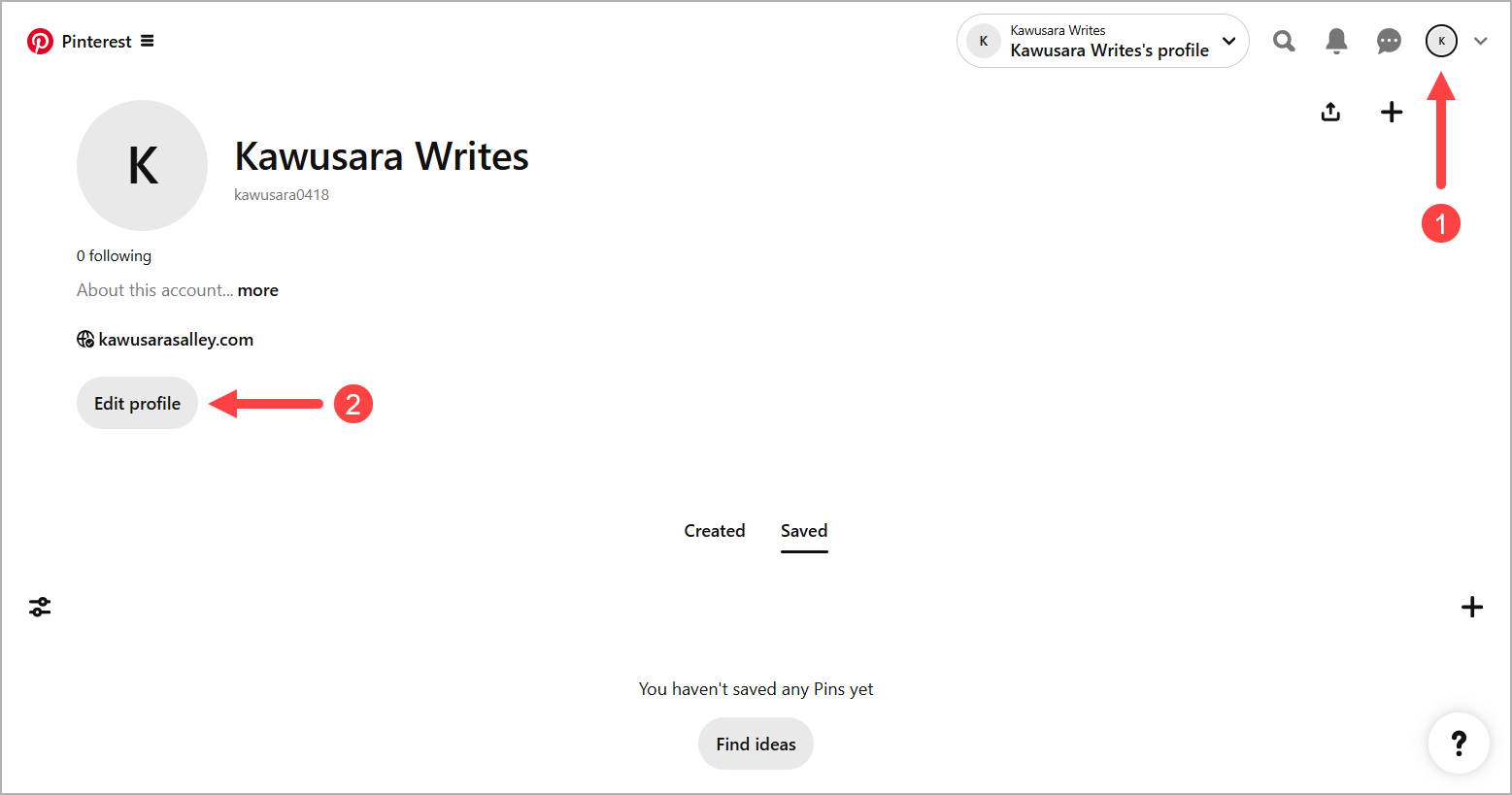
Task: Open the hamburger menu beside Pinterest
Action: (148, 41)
